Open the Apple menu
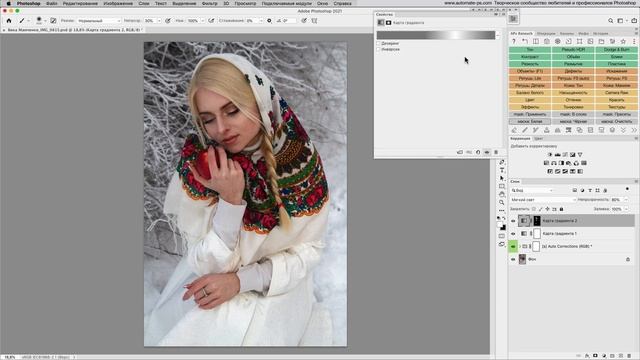640x360 pixels. click(x=9, y=3)
